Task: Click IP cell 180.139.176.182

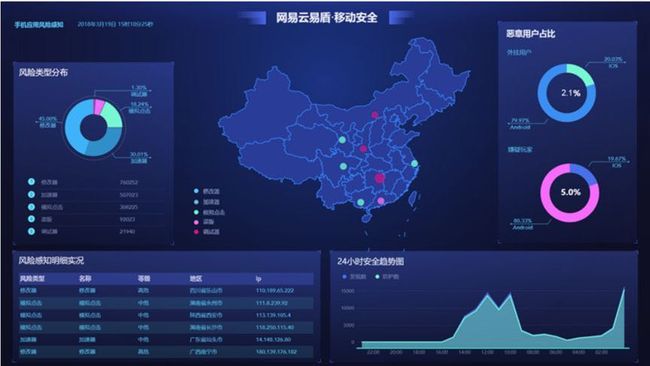Action: [276, 351]
